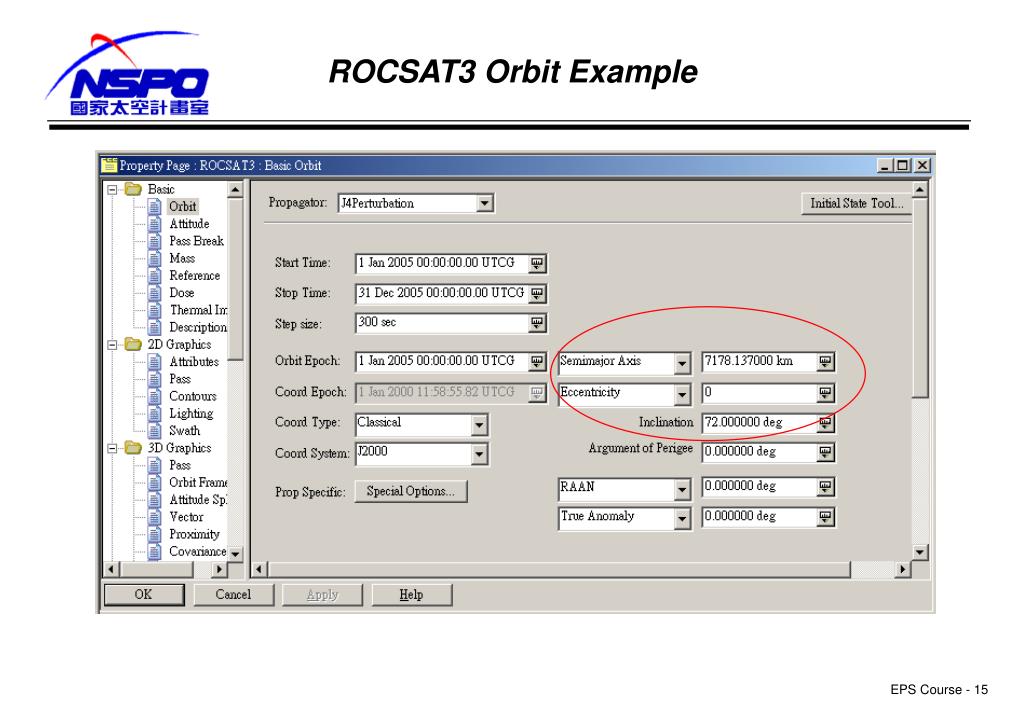
Task: Open the Propagator J4Perturbation dropdown
Action: [484, 204]
